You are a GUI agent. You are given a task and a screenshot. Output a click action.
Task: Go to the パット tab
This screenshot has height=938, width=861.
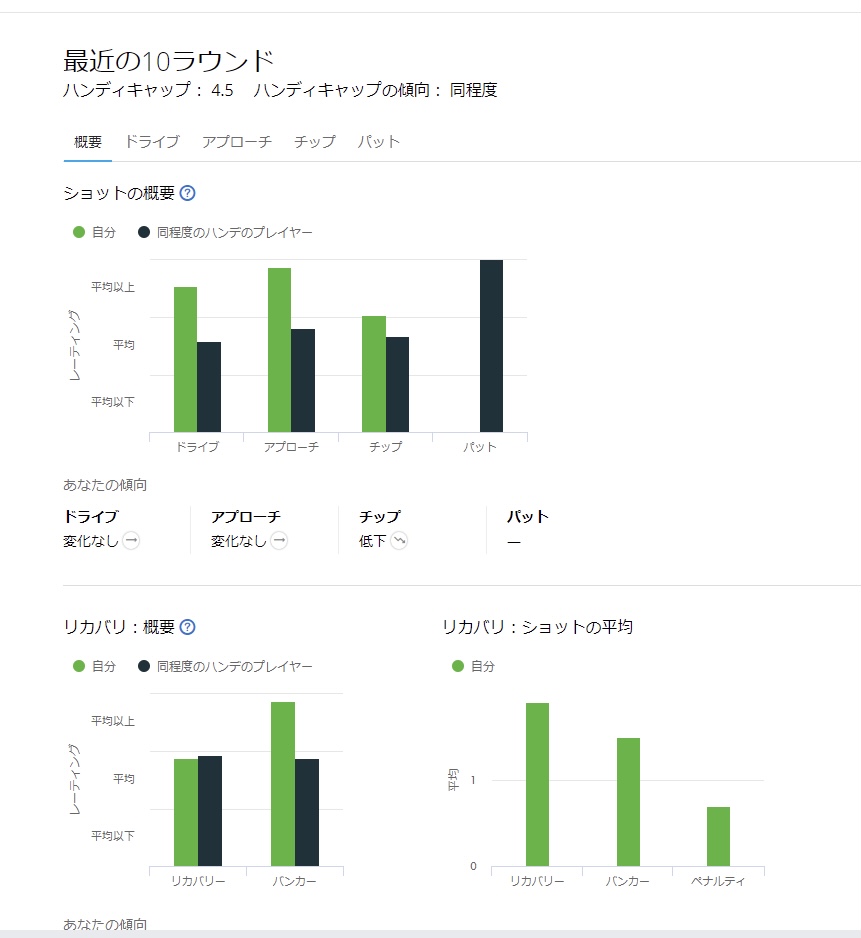(379, 142)
